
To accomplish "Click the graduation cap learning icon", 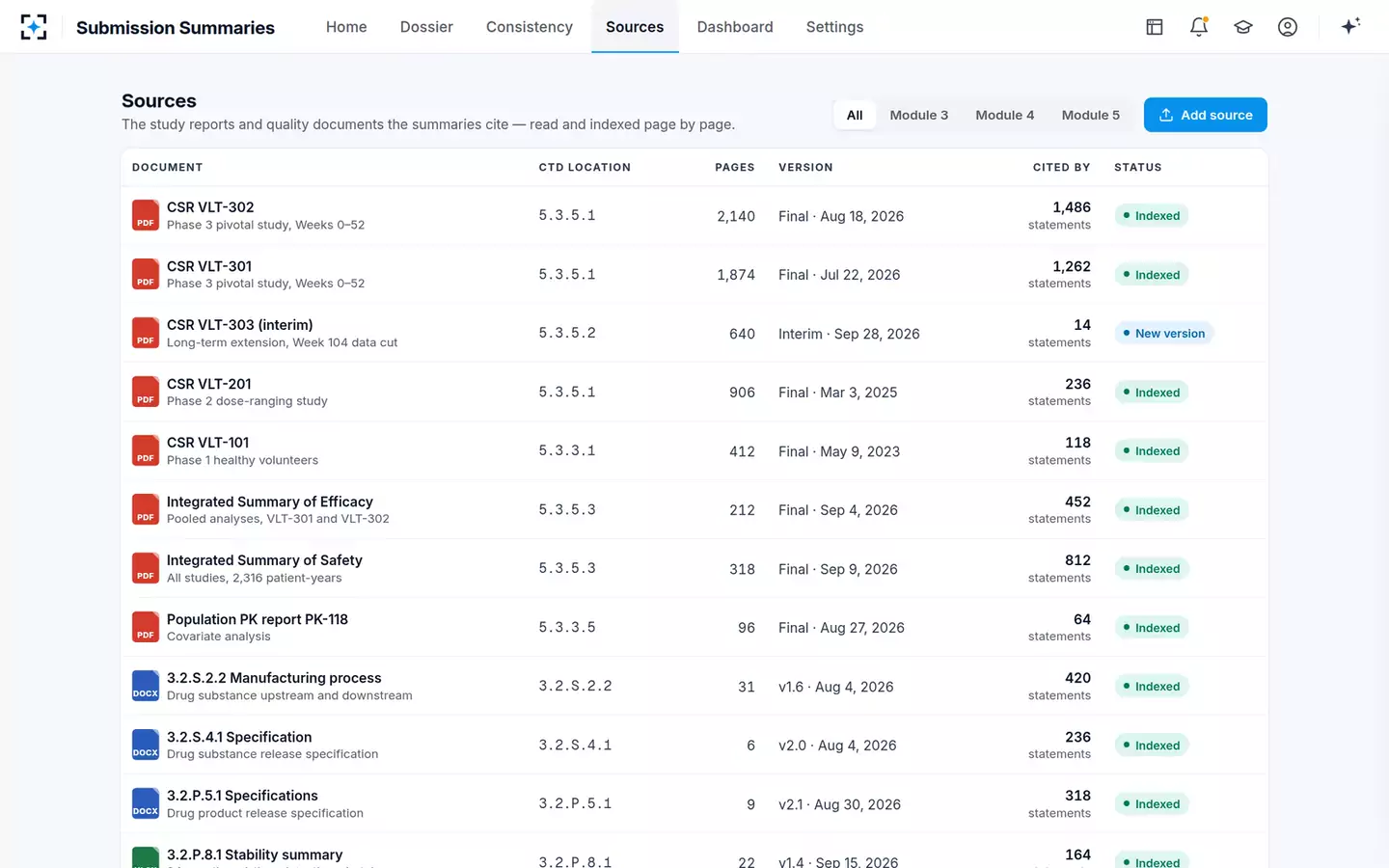I will [x=1243, y=27].
